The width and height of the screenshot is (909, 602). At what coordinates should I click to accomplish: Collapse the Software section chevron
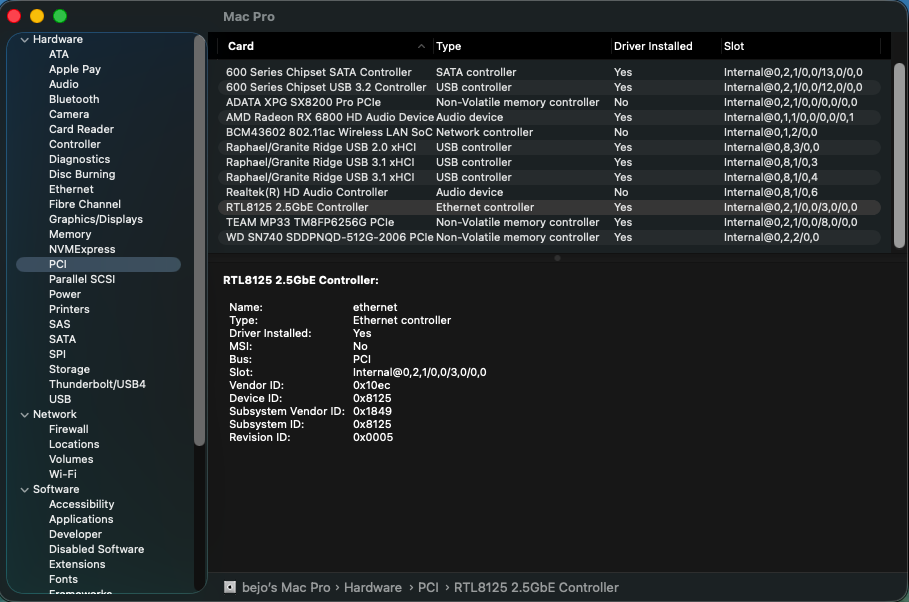[x=24, y=489]
